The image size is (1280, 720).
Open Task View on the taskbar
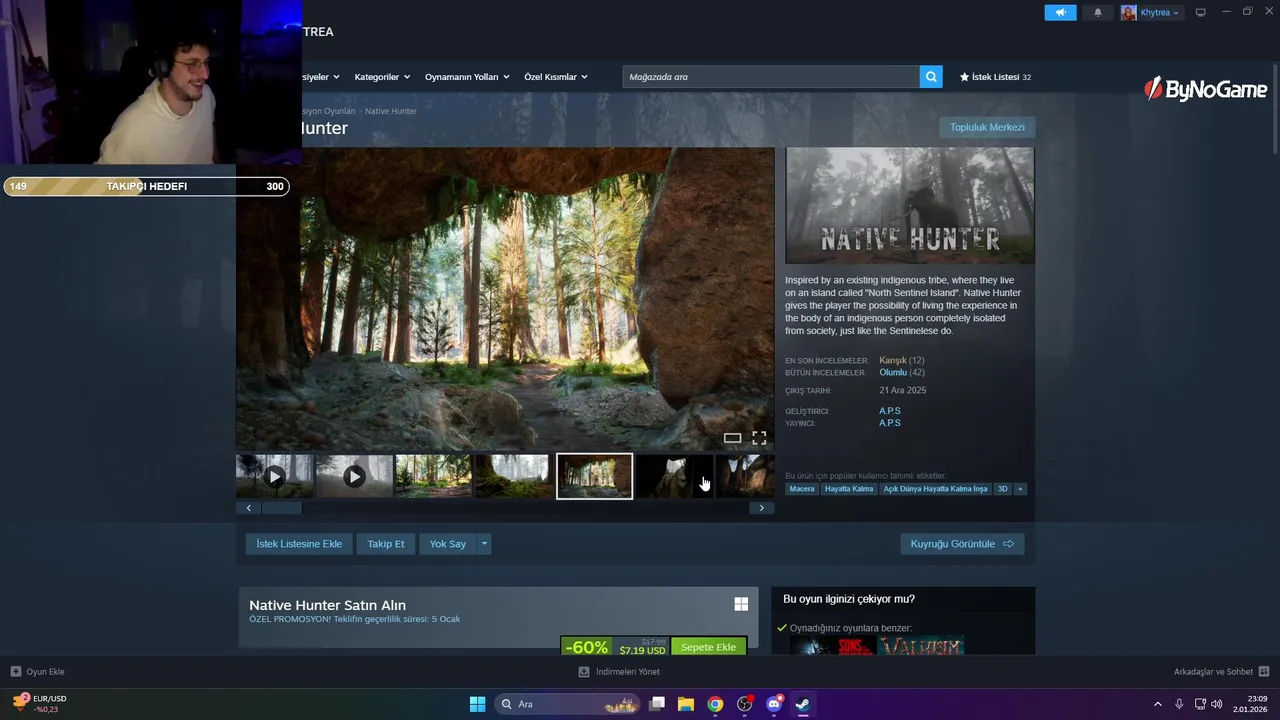(x=657, y=704)
